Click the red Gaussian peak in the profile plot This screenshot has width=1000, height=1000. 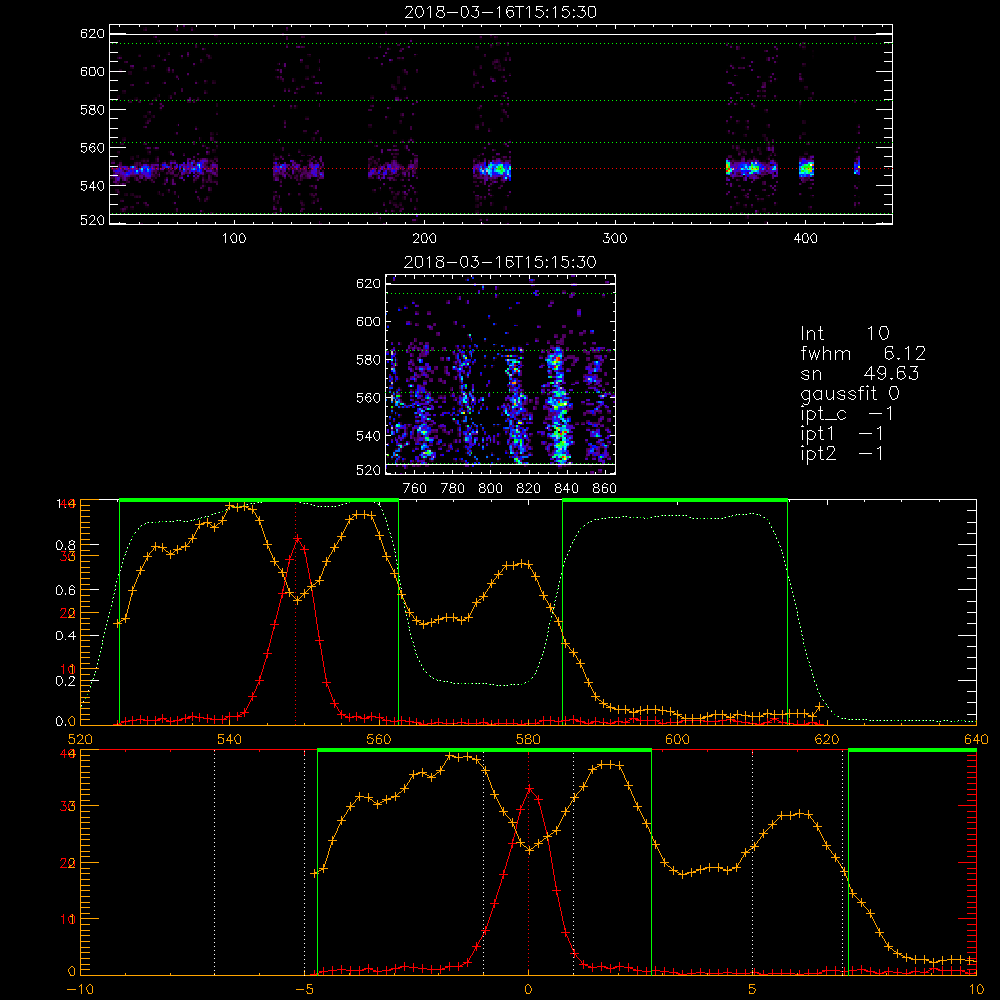click(297, 540)
